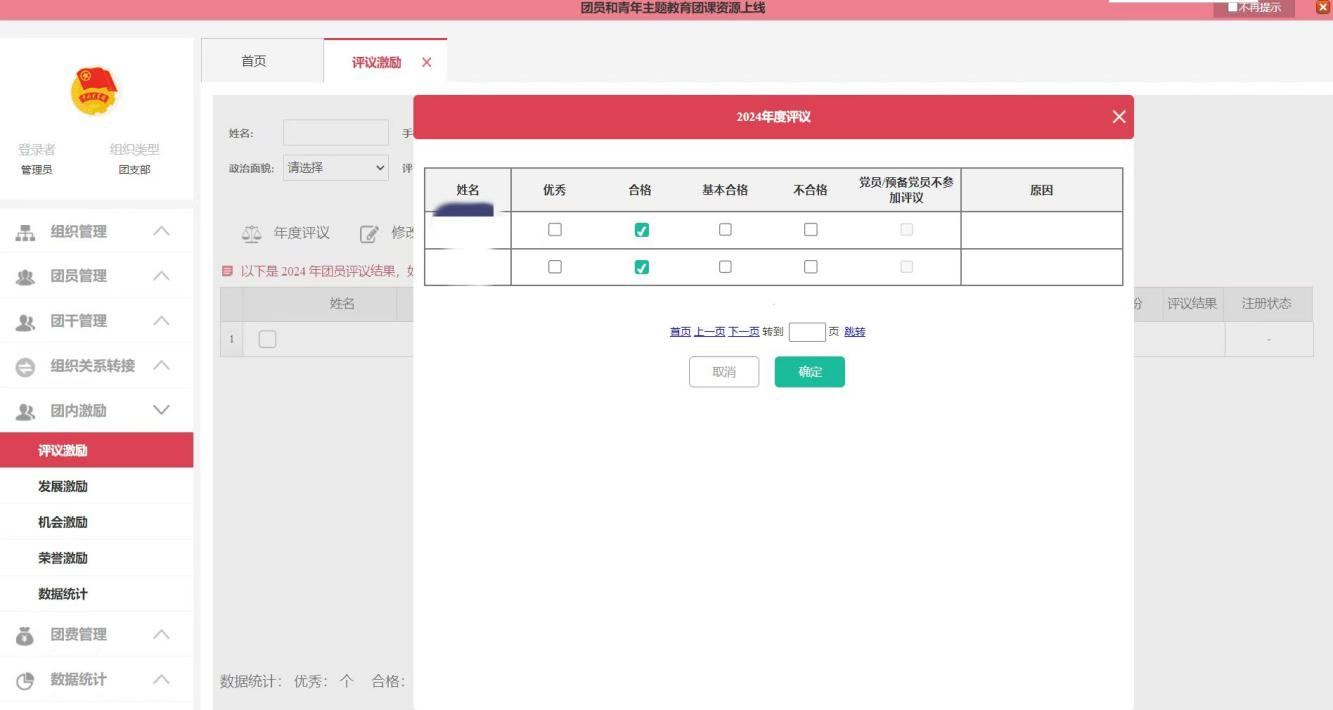The image size is (1333, 710).
Task: Switch to the 首页 tab
Action: point(254,62)
